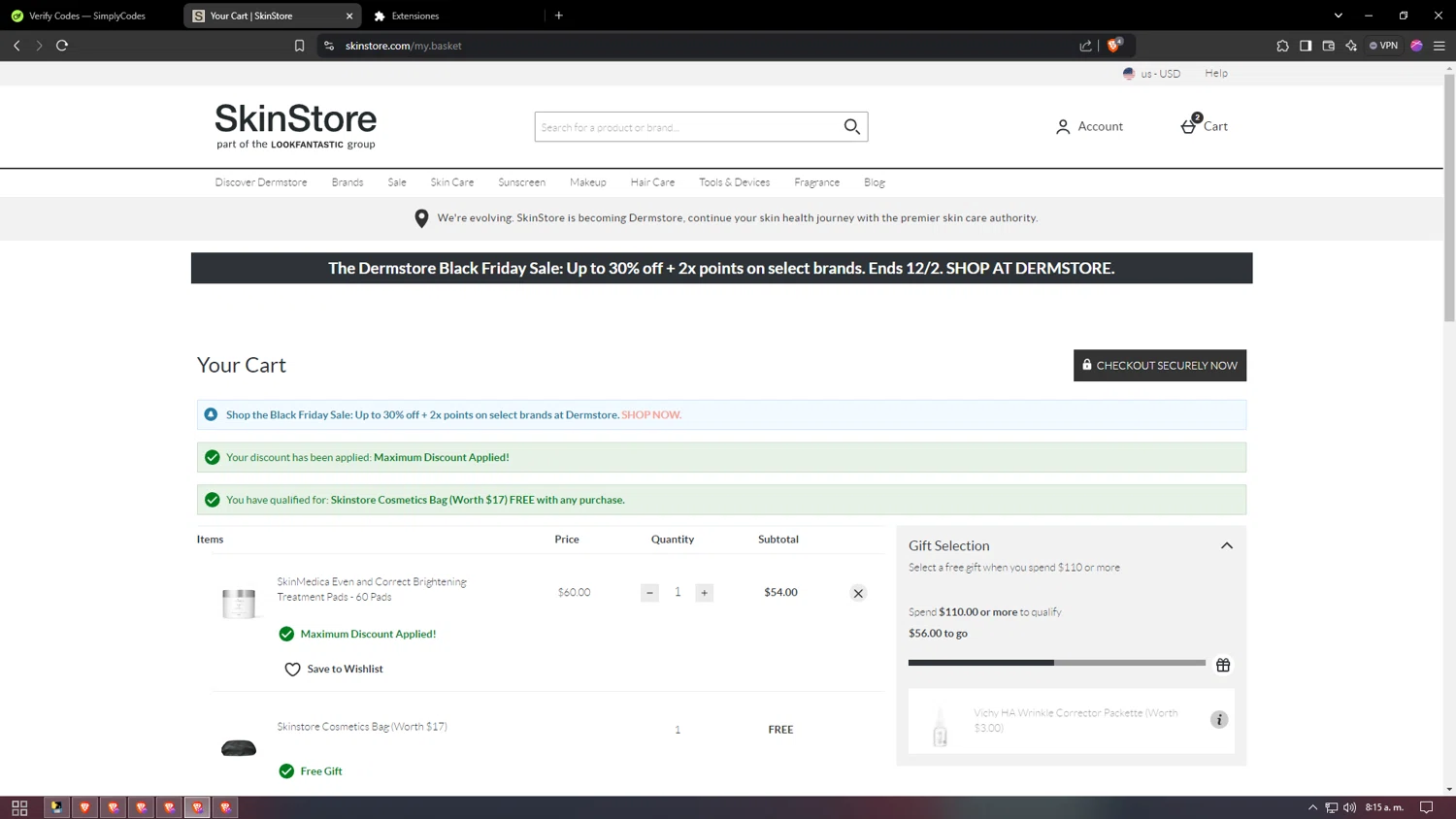The image size is (1456, 819).
Task: Bookmark this page icon
Action: click(x=299, y=46)
